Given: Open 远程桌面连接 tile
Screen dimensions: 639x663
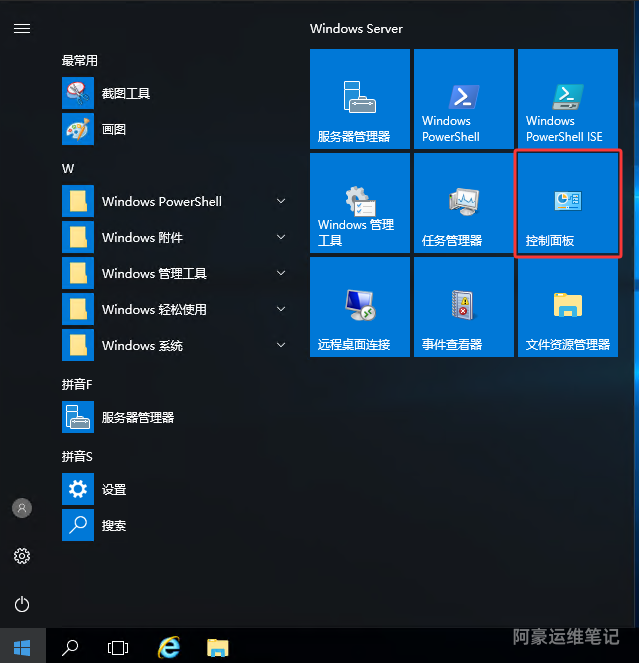Looking at the screenshot, I should click(360, 307).
